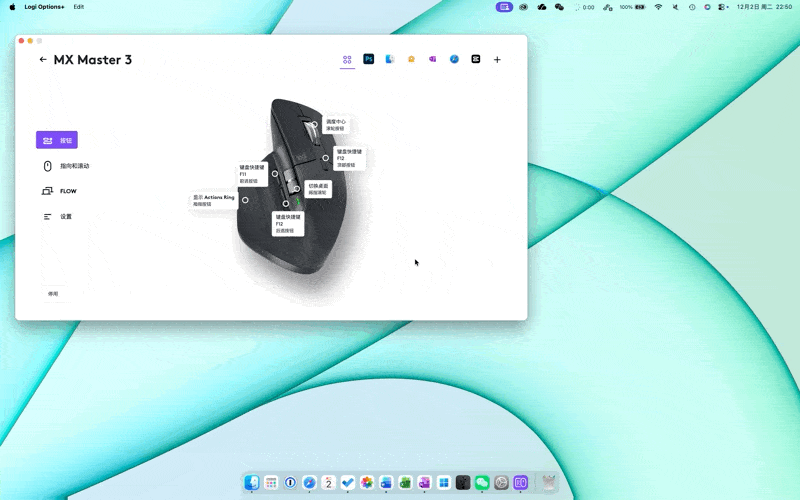The height and width of the screenshot is (500, 800).
Task: Select the top button F12 shortcut hotspot
Action: click(326, 158)
